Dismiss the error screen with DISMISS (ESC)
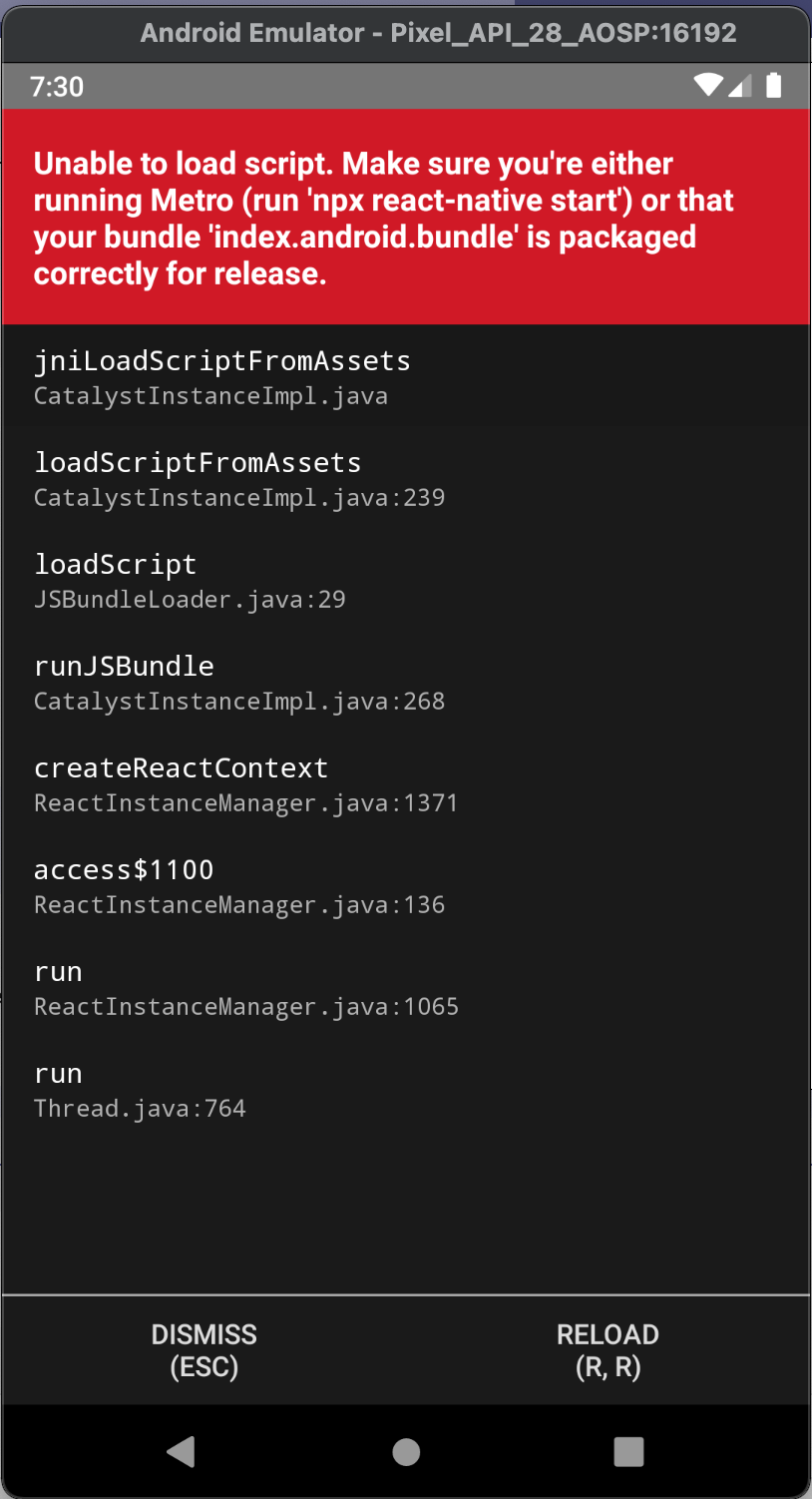The width and height of the screenshot is (812, 1499). (x=203, y=1350)
